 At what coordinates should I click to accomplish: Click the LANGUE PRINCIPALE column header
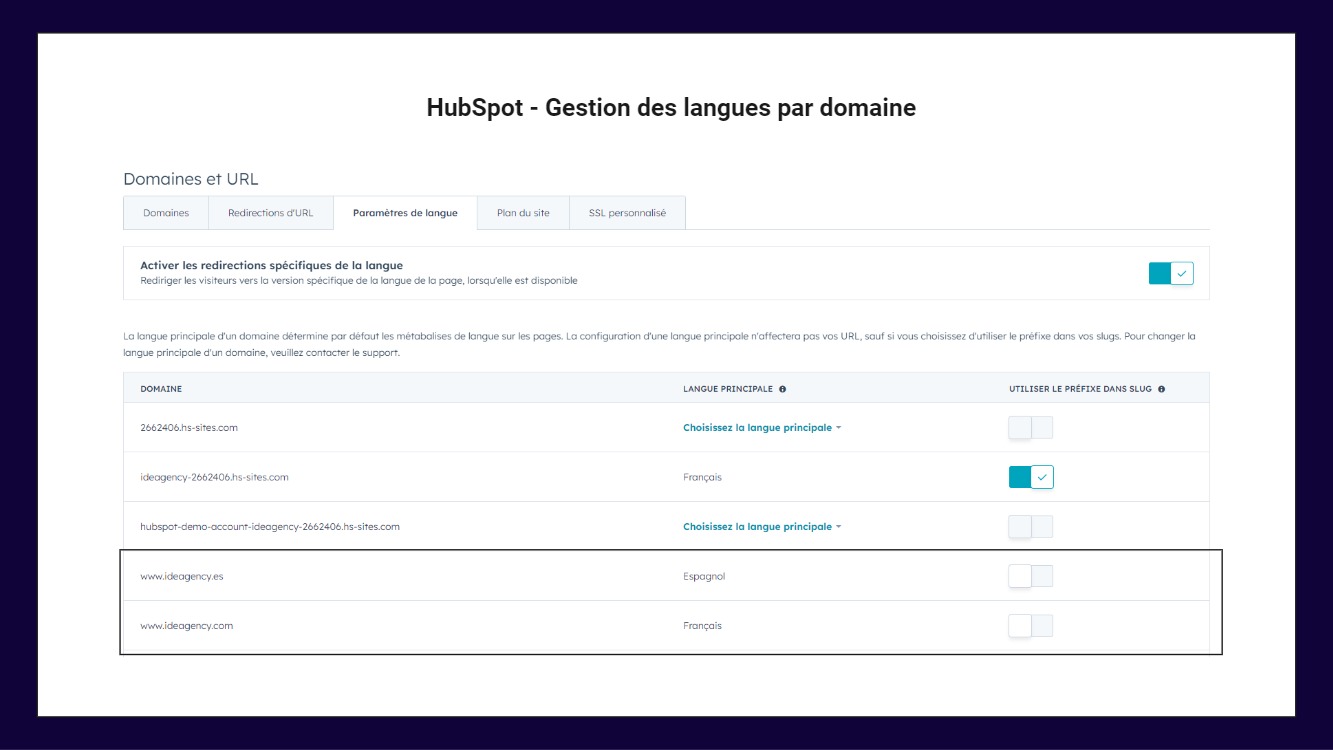pyautogui.click(x=728, y=389)
